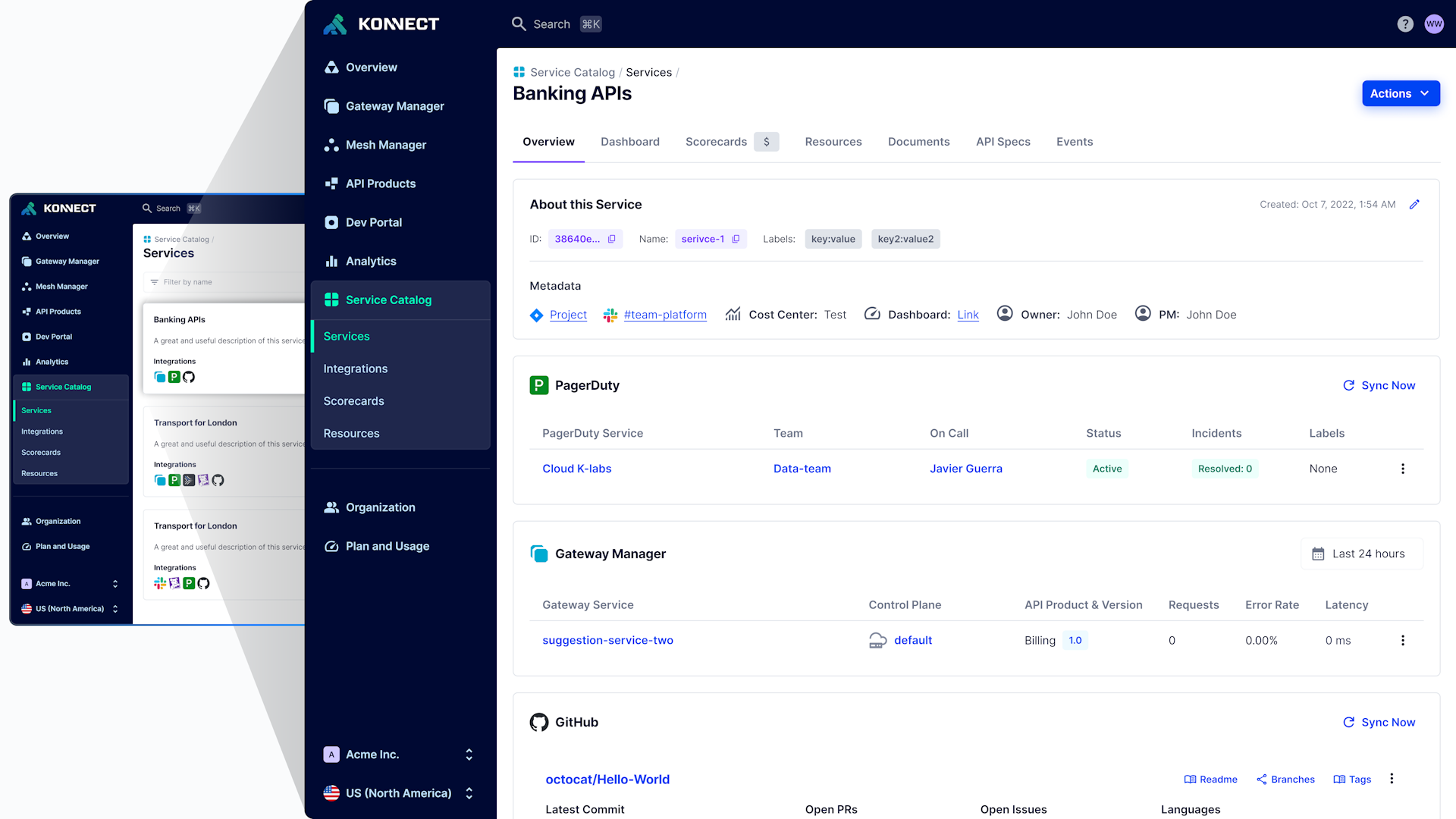Open the help question mark menu
1456x819 pixels.
point(1405,24)
